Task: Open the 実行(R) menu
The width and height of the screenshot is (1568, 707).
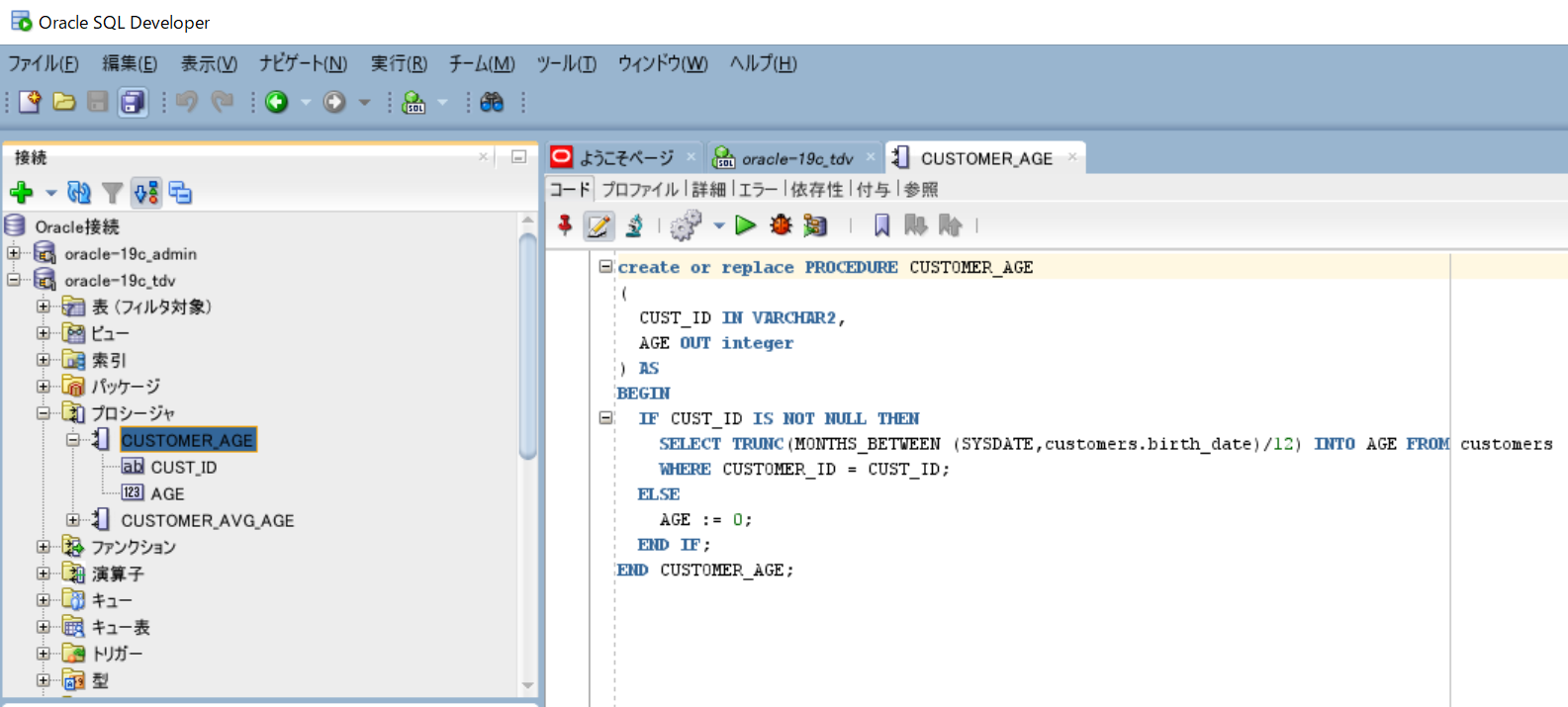Action: [x=399, y=63]
